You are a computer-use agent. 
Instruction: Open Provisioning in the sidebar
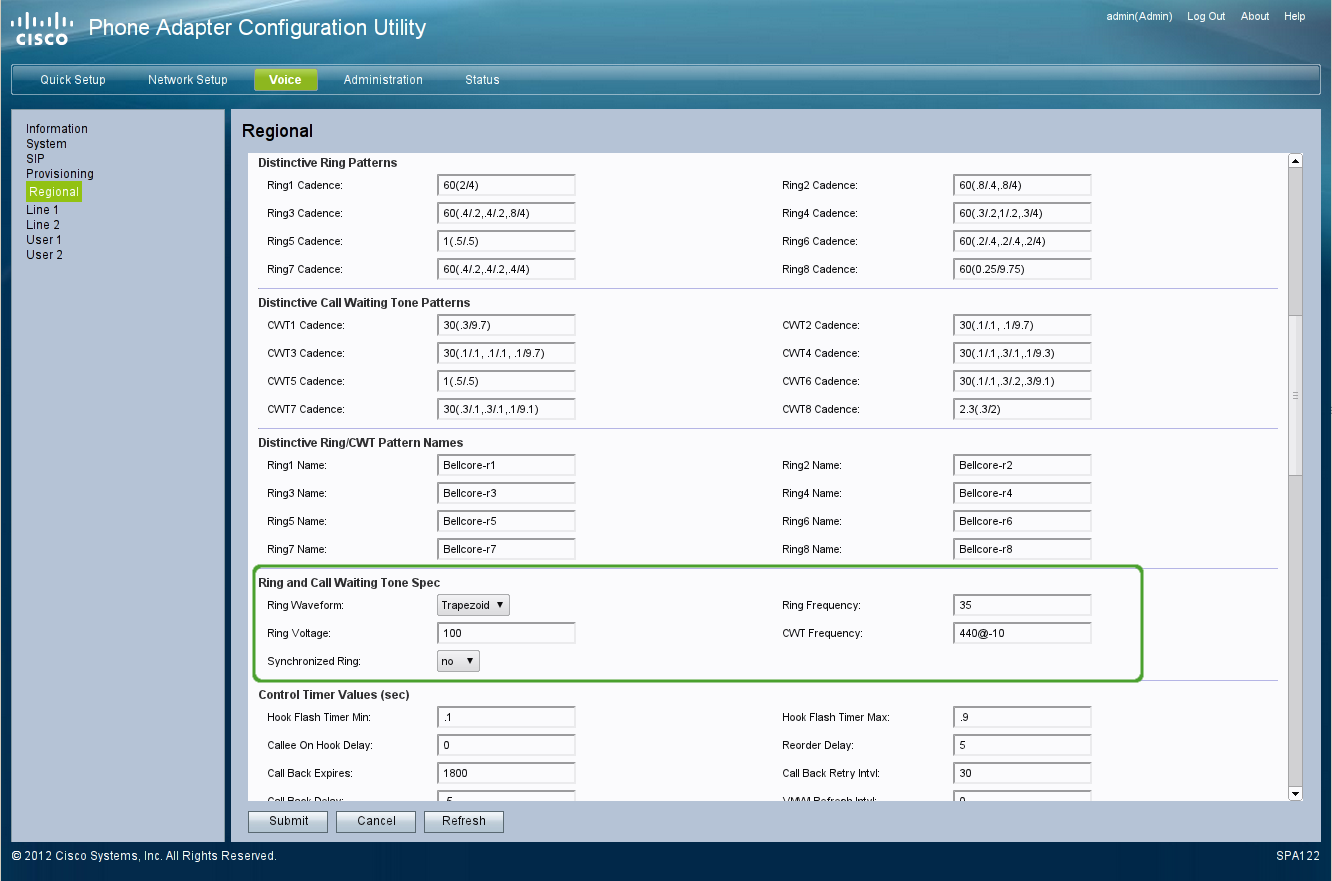coord(60,174)
